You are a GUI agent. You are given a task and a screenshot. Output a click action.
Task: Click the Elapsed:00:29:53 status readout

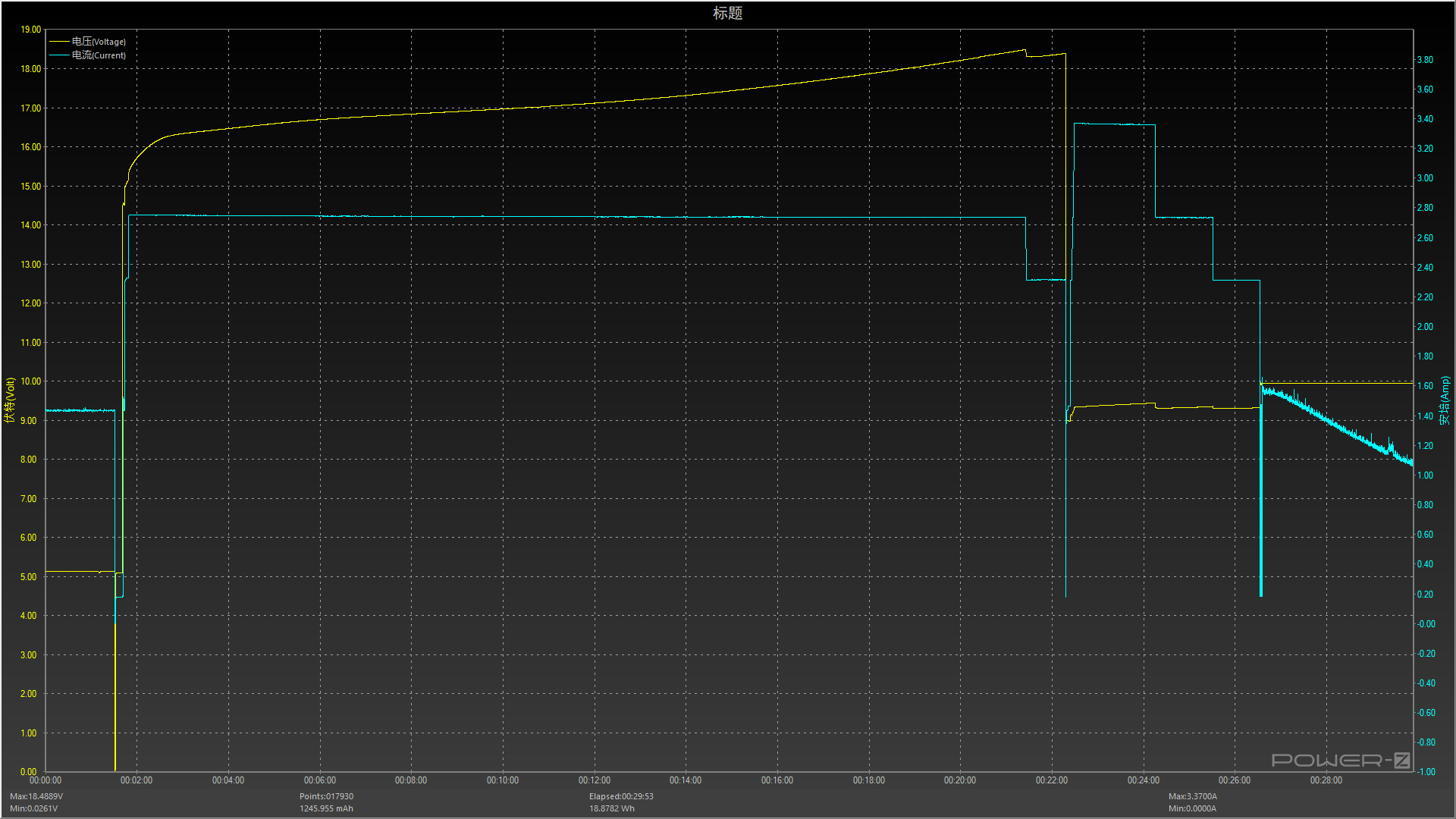[x=621, y=796]
